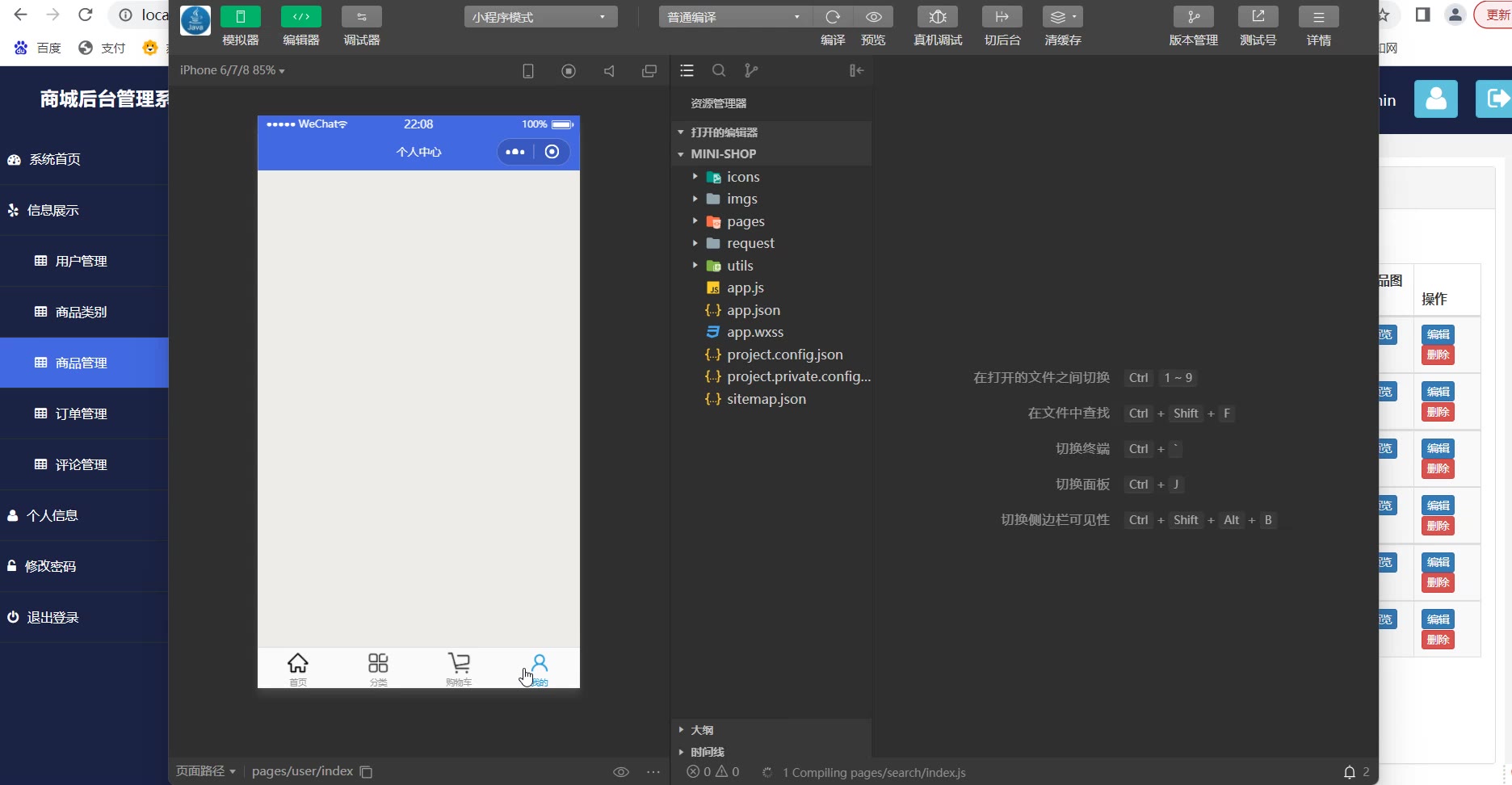Screen dimensions: 1512x785
Task: Open the explorer file list icon
Action: [687, 71]
